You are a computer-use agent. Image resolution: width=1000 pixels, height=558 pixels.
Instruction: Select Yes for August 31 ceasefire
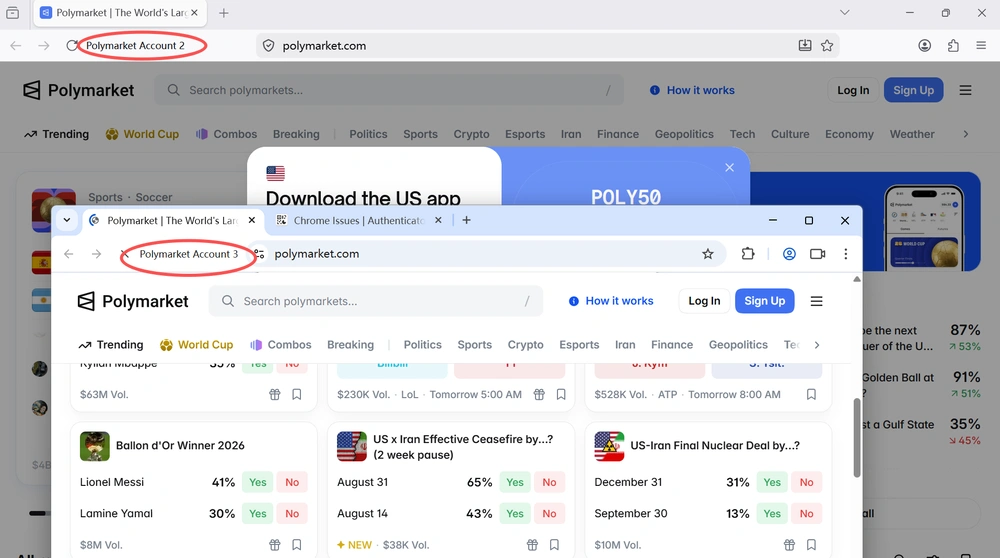pyautogui.click(x=515, y=482)
